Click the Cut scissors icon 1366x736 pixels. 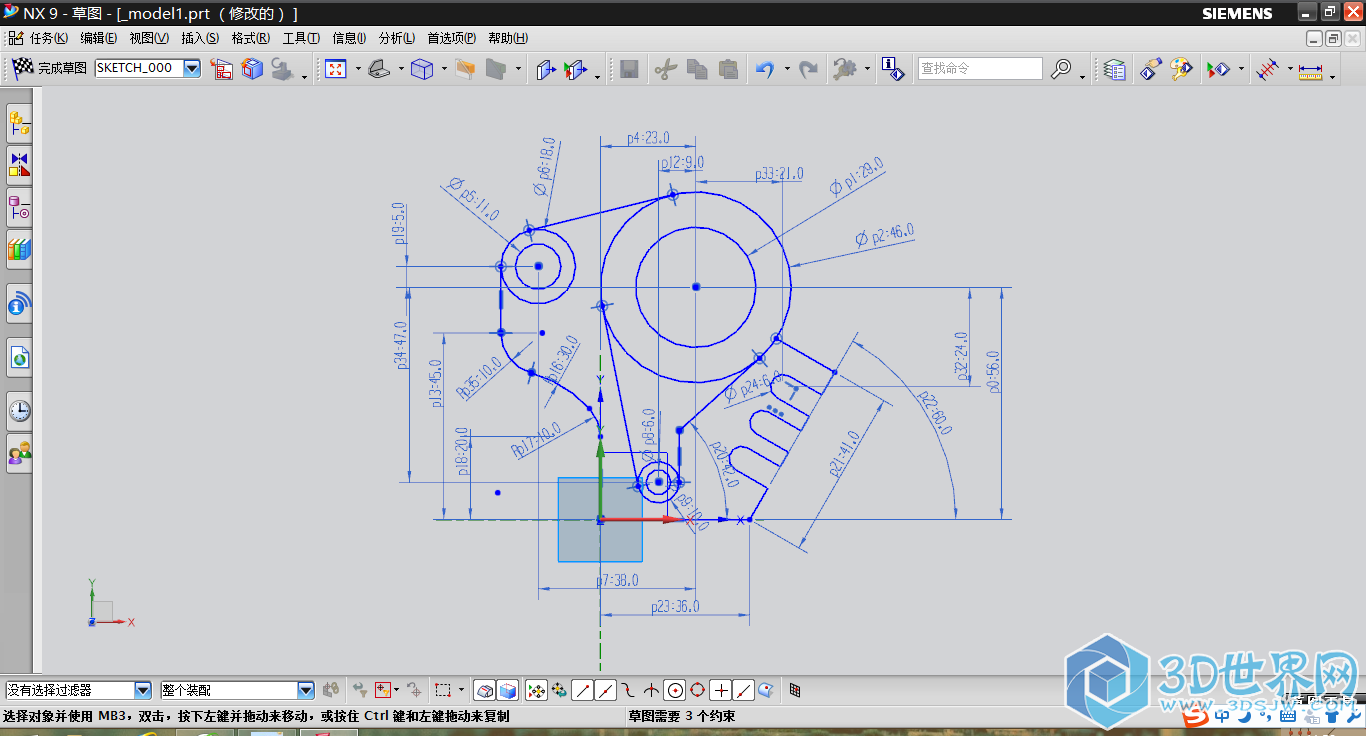666,69
